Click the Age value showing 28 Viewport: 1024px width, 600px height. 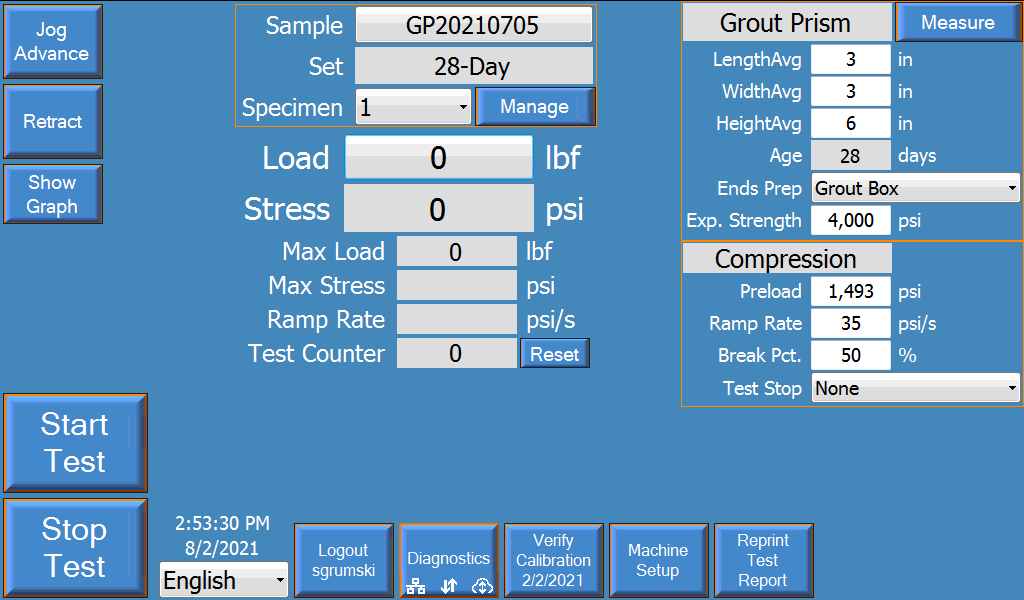click(850, 156)
